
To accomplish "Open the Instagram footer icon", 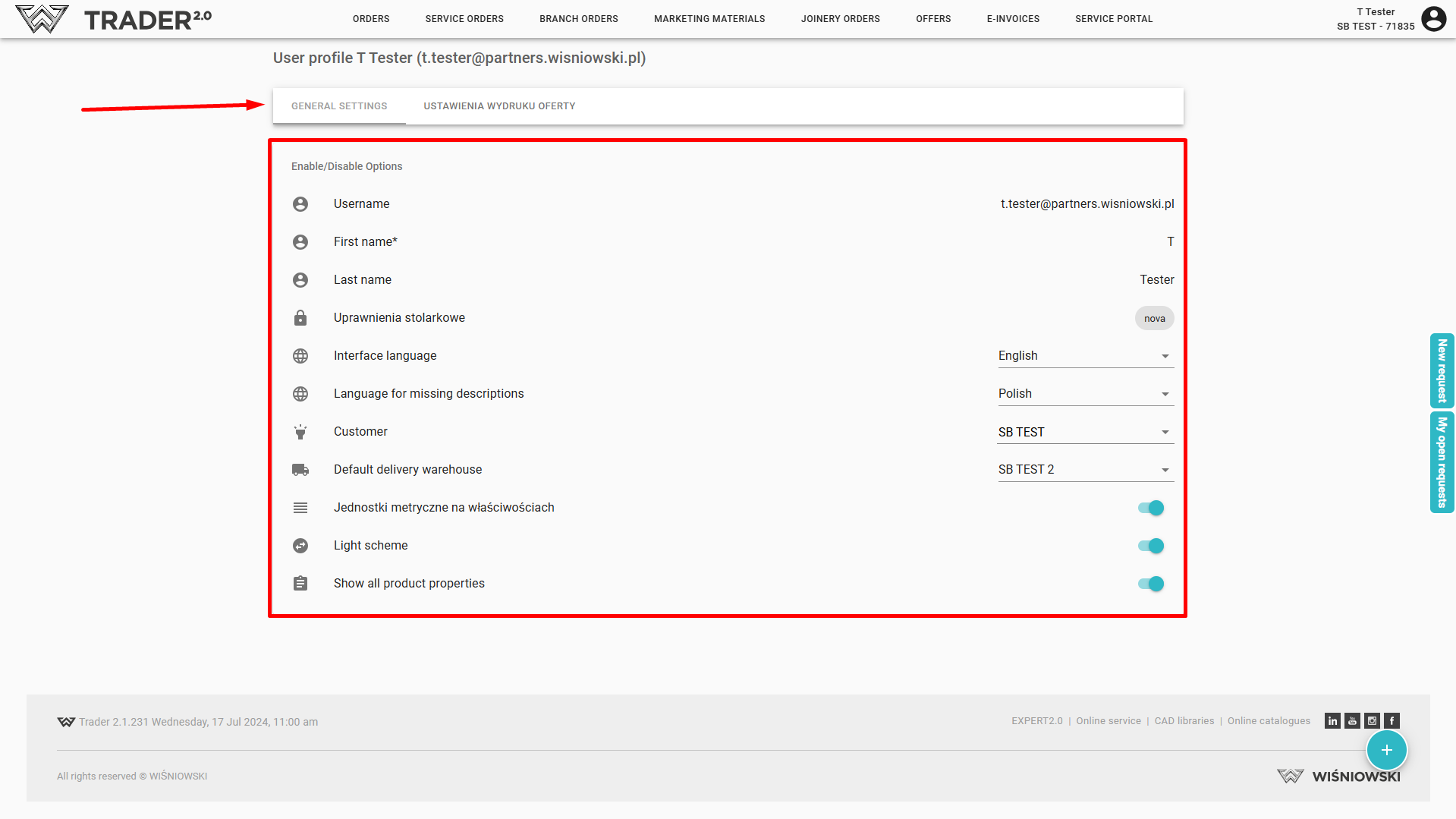I will [x=1372, y=721].
